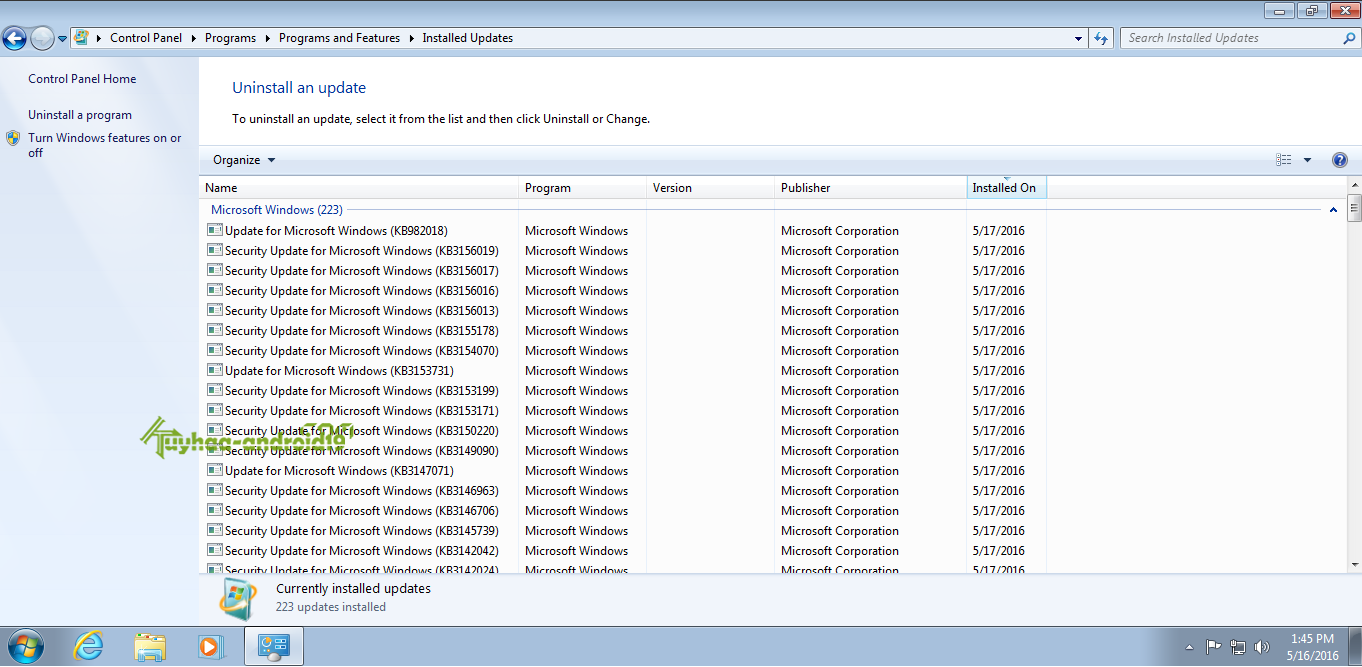Click the icon of update KB982018
The width and height of the screenshot is (1362, 667).
click(215, 230)
